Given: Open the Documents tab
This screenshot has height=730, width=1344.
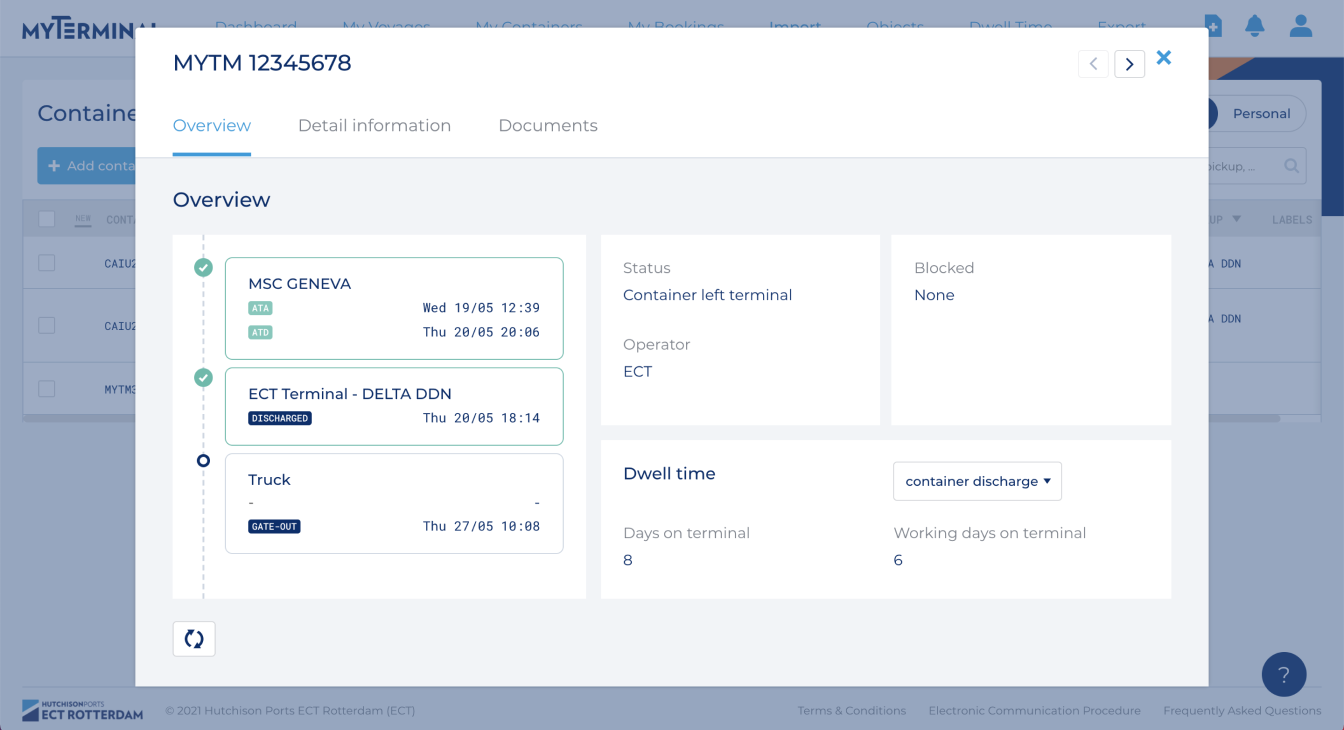Looking at the screenshot, I should pos(547,126).
